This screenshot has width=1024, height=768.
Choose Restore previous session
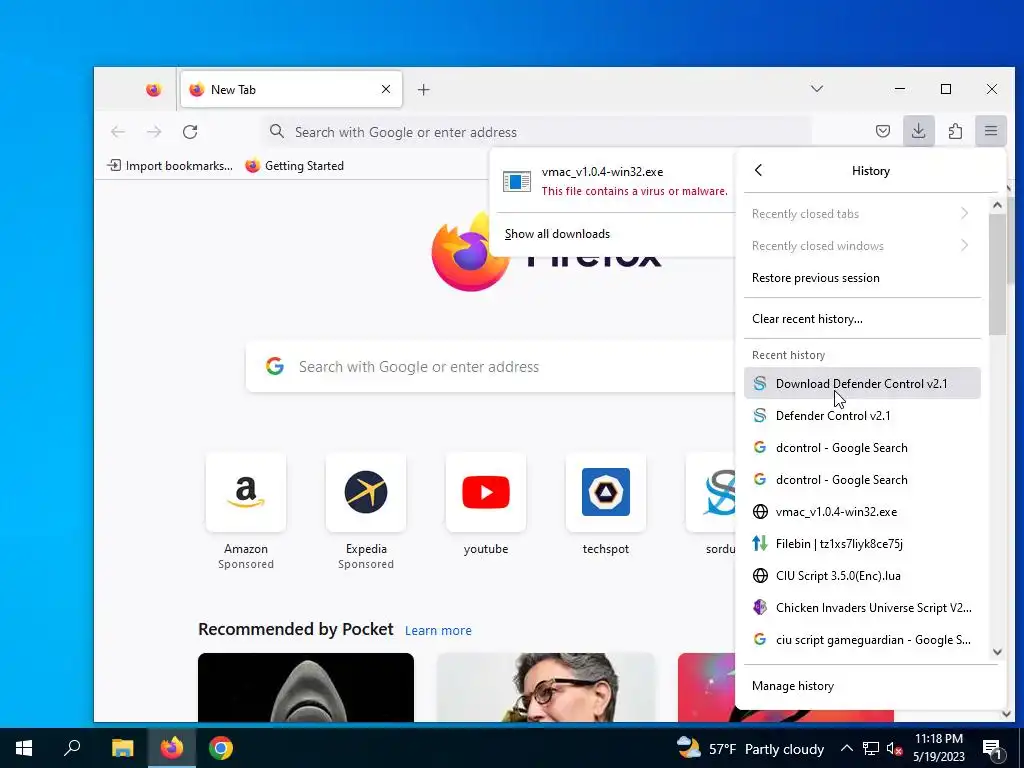(x=862, y=278)
